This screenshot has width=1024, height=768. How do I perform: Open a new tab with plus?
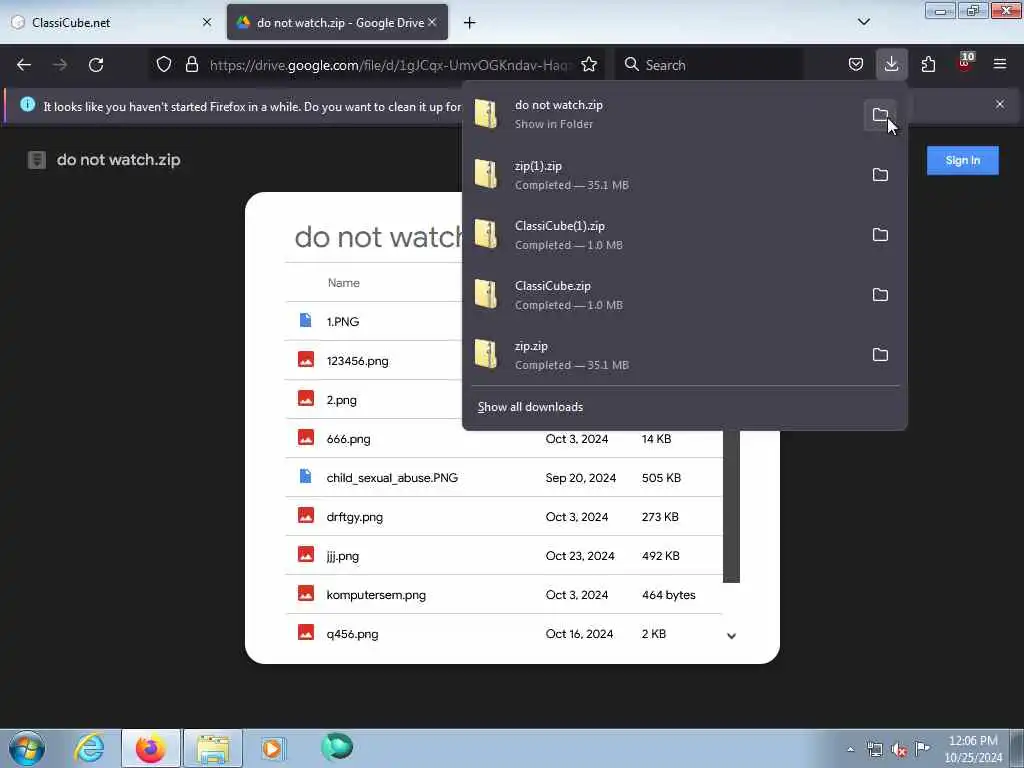(x=470, y=23)
